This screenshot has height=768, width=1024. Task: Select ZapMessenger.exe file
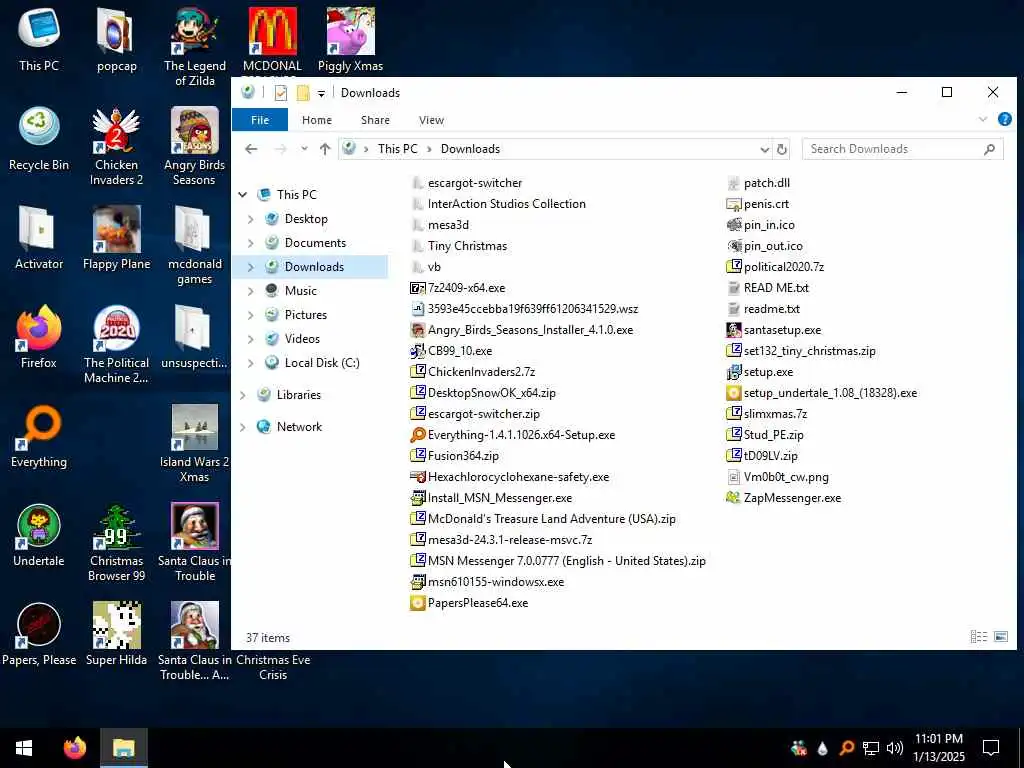(x=784, y=498)
